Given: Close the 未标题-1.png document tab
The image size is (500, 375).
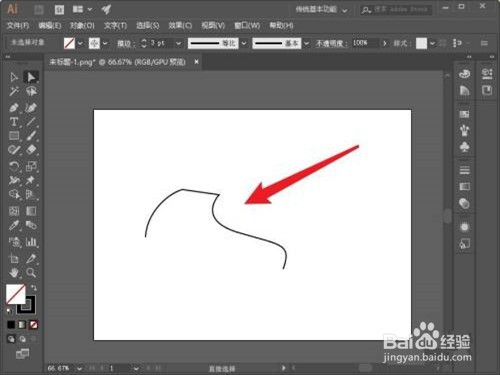Looking at the screenshot, I should tap(196, 62).
